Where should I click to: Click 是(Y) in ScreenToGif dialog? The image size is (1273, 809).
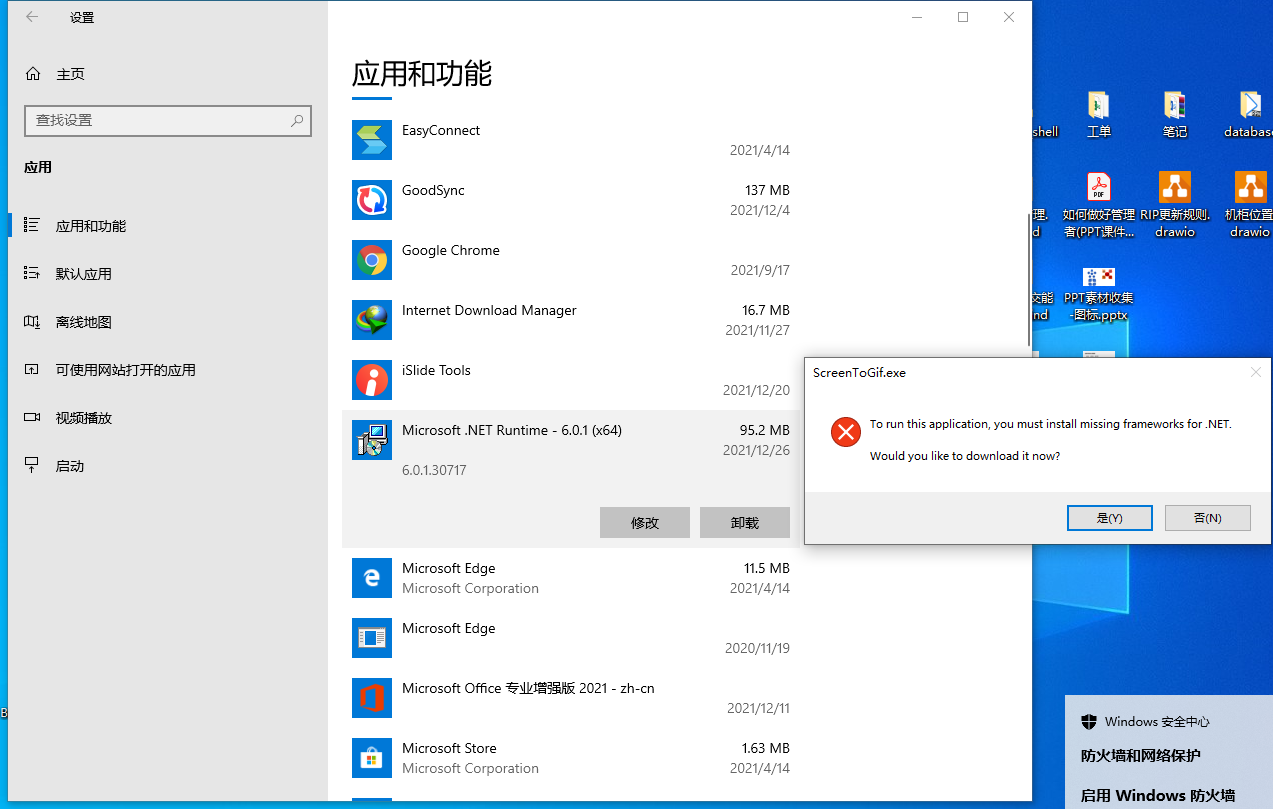(x=1110, y=518)
